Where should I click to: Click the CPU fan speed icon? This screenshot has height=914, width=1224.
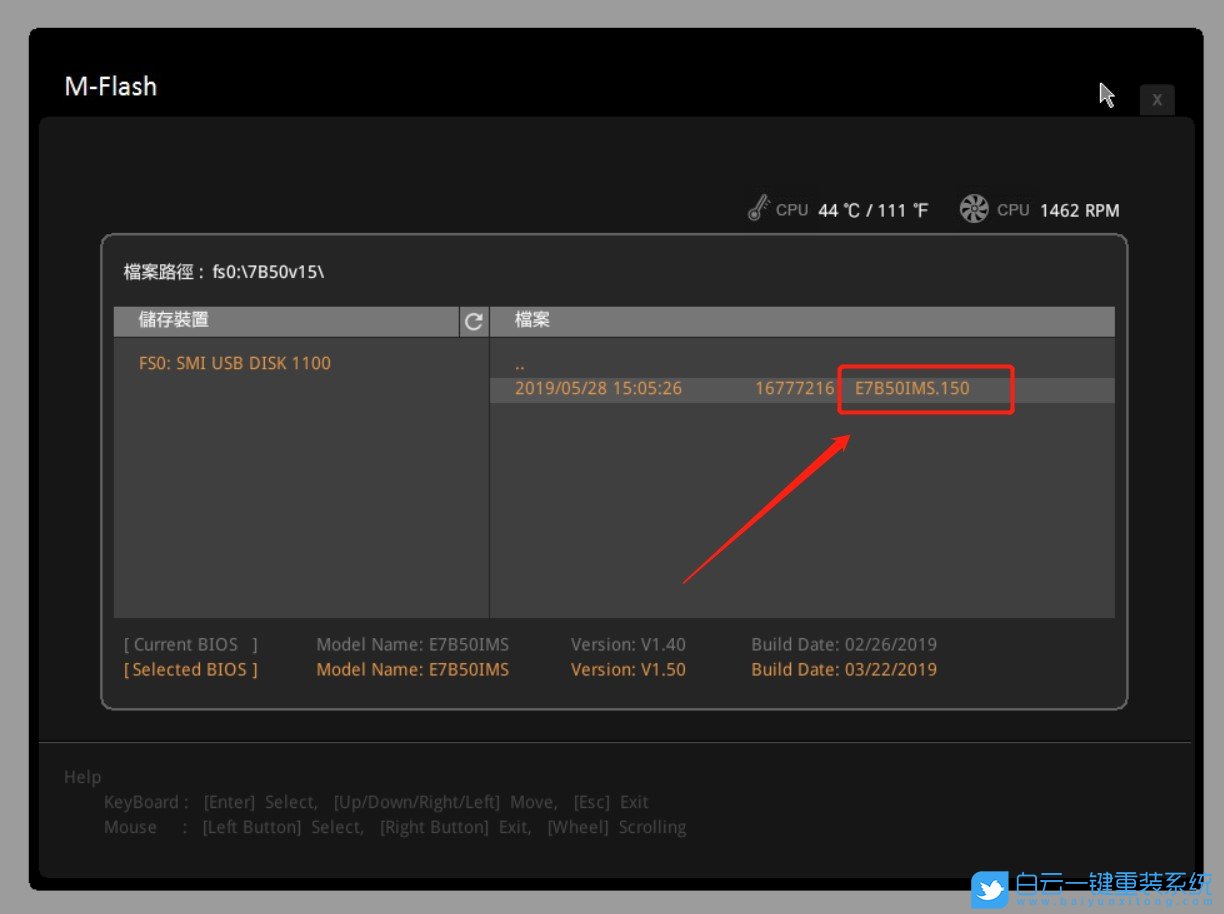[x=973, y=209]
